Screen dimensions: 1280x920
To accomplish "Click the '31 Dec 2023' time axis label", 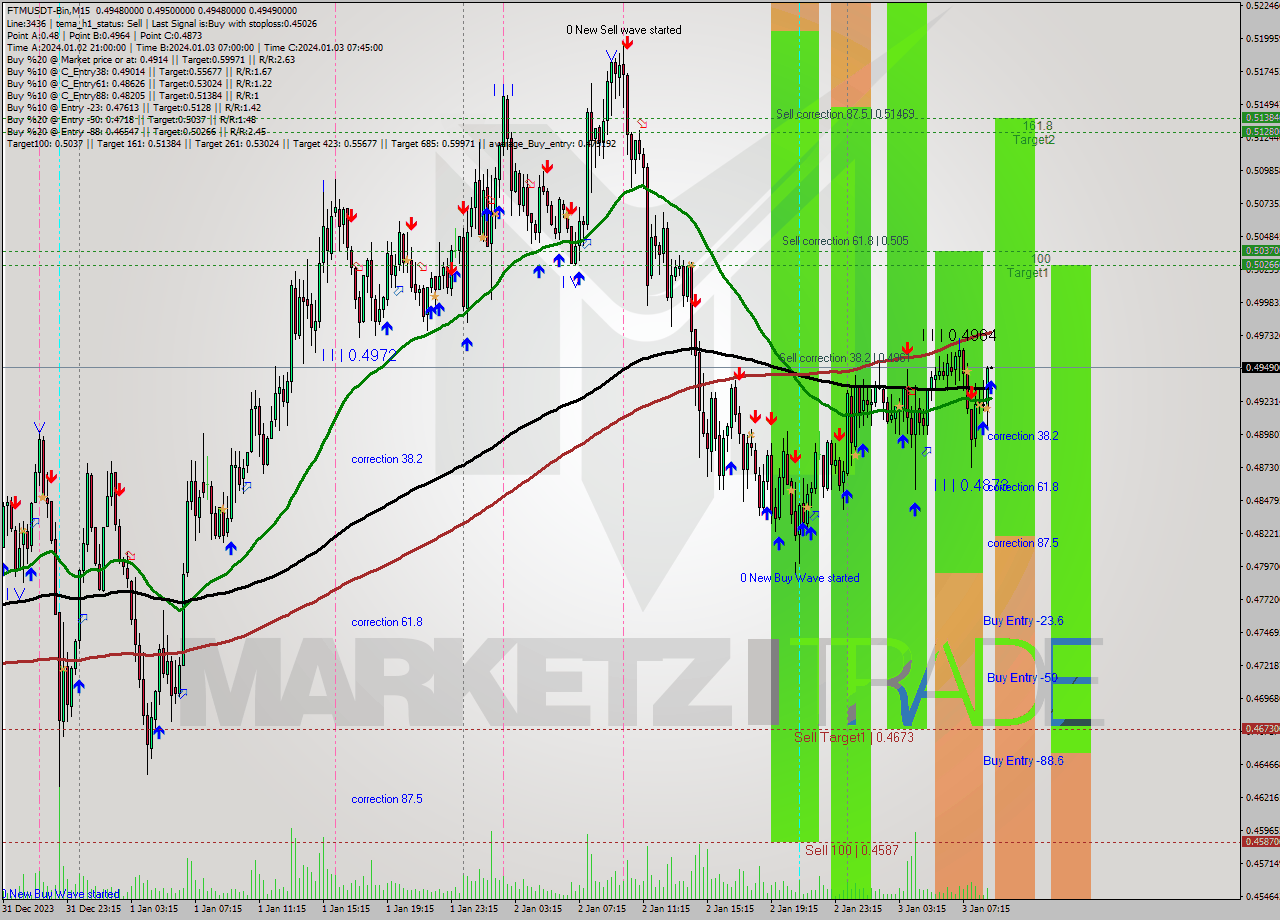I will (28, 909).
